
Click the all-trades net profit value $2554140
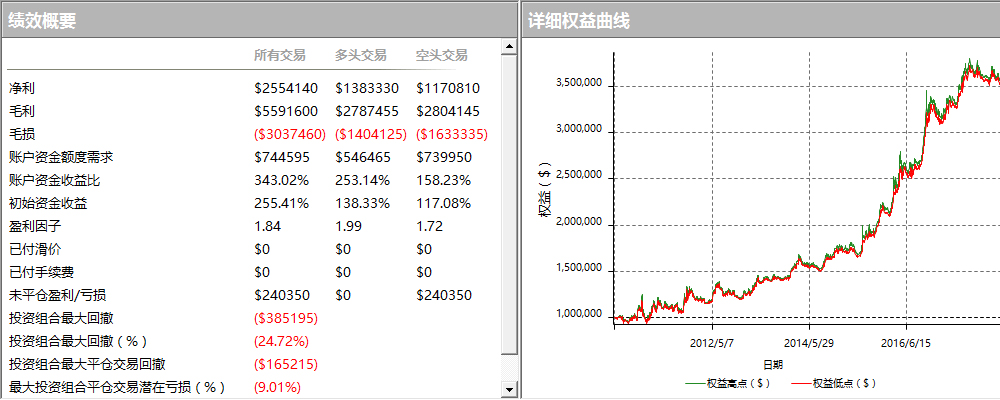pos(286,88)
